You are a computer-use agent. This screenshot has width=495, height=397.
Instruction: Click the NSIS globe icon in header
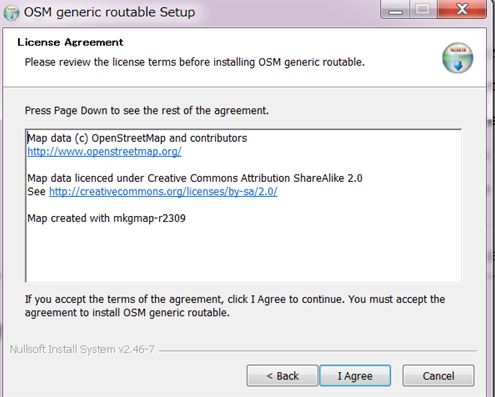[457, 58]
